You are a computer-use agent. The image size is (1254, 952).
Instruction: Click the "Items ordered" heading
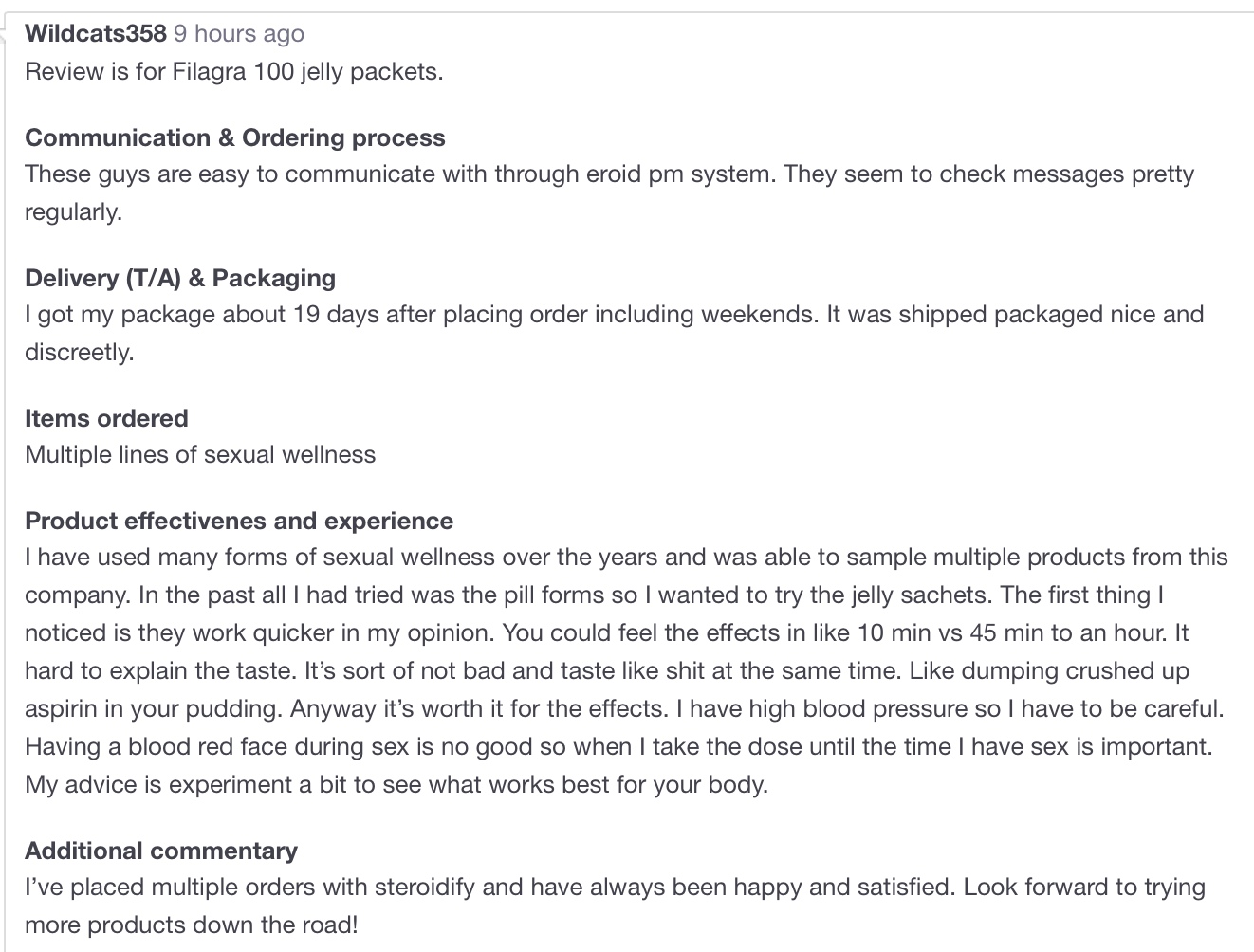(106, 418)
